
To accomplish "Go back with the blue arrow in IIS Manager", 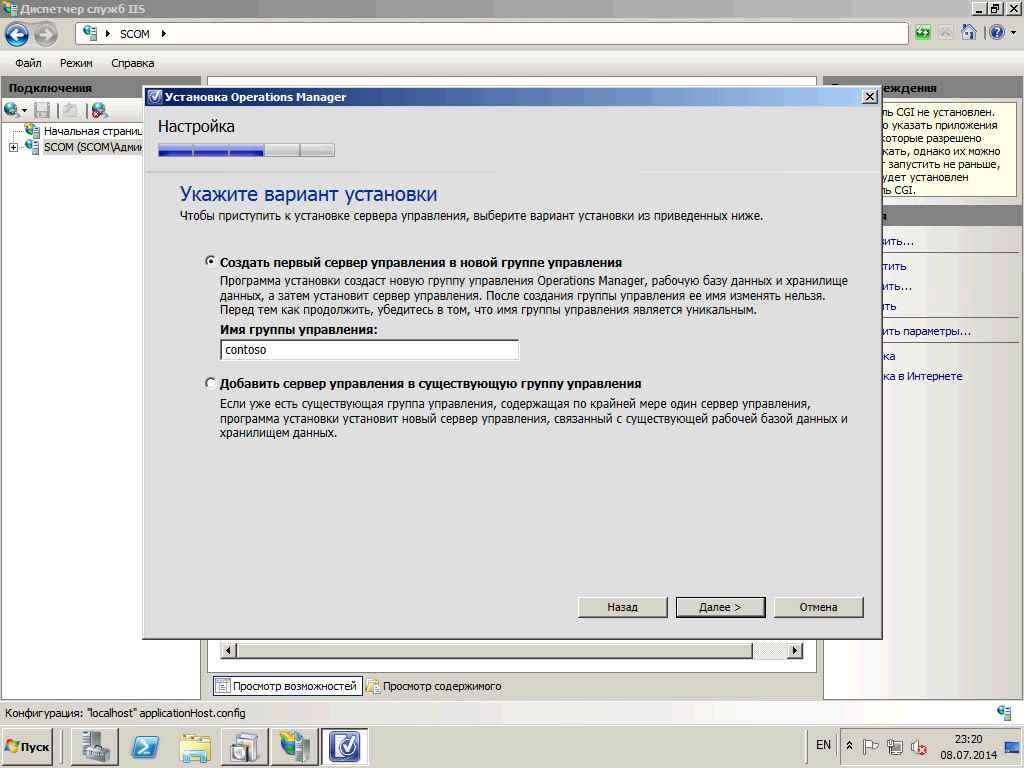I will [x=17, y=34].
